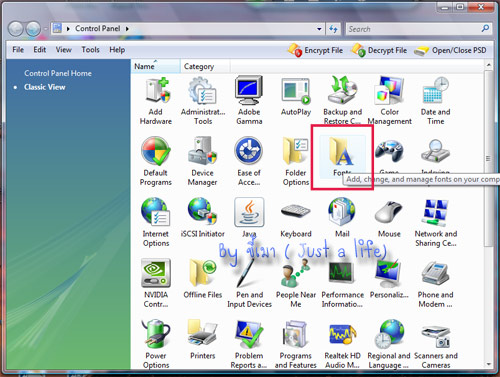Go to Control Panel Home
This screenshot has height=377, width=500.
coord(58,73)
